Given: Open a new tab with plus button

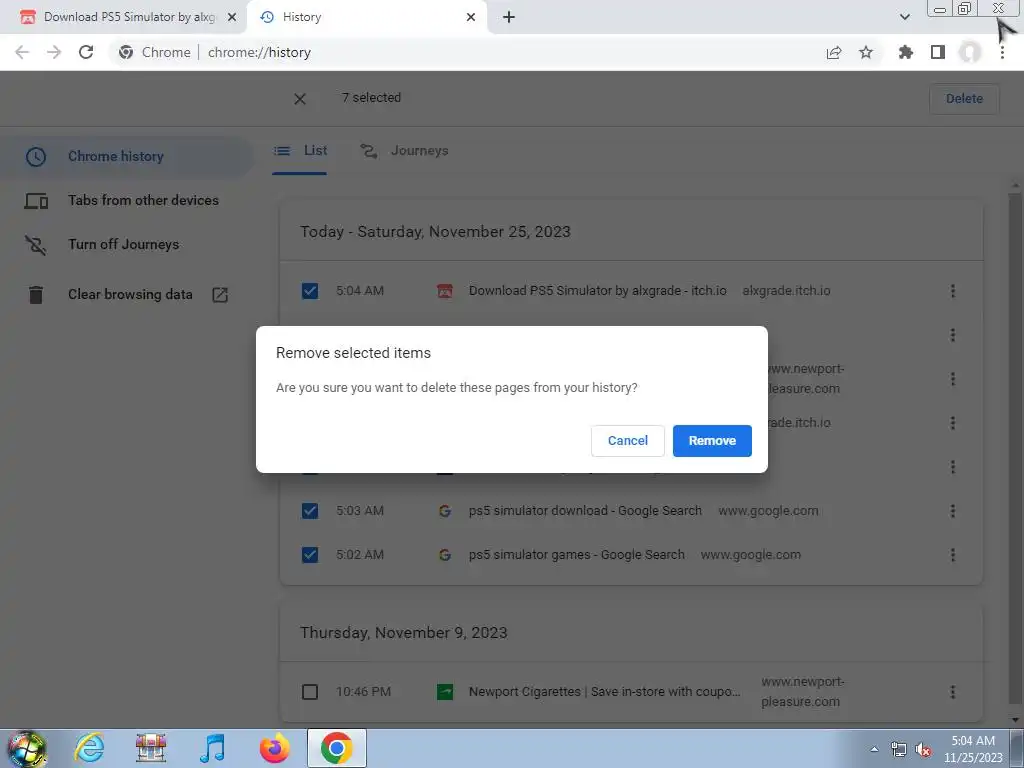Looking at the screenshot, I should [509, 17].
